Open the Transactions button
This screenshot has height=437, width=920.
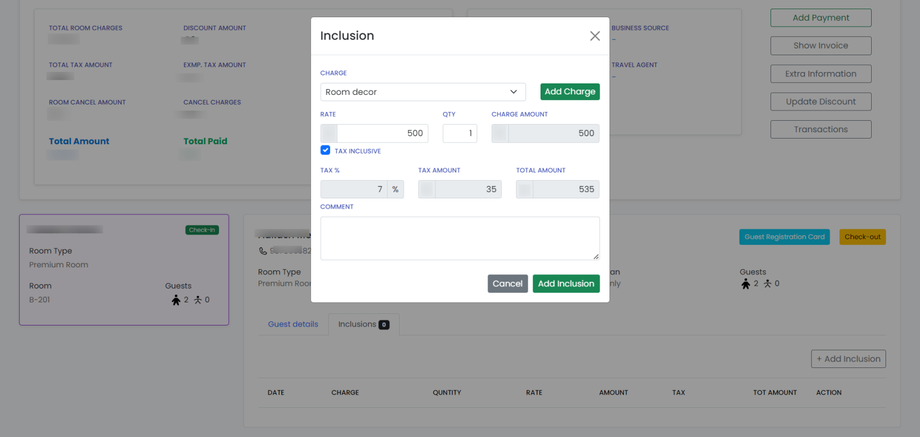point(820,130)
